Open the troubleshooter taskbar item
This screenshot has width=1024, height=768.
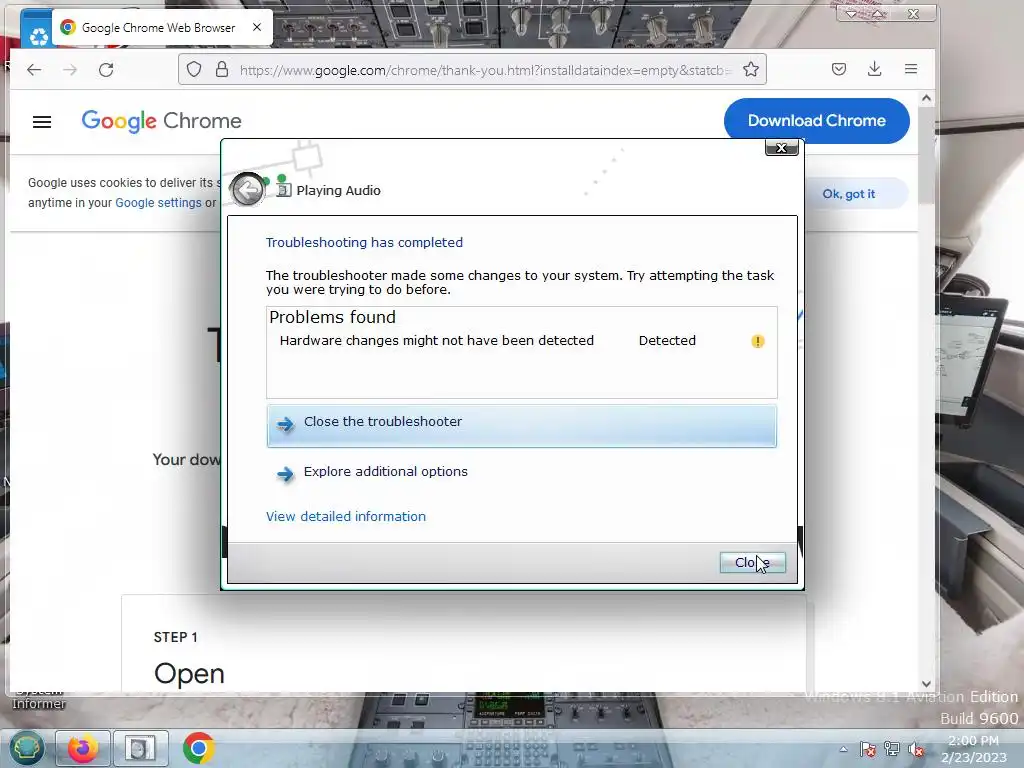tap(140, 748)
